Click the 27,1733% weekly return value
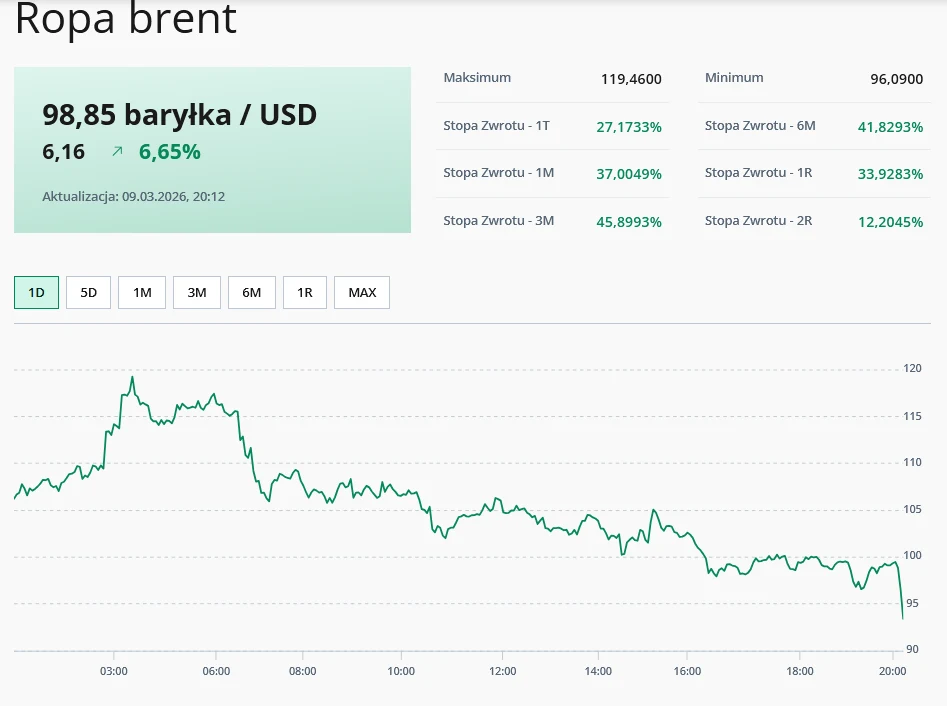947x706 pixels. tap(629, 126)
